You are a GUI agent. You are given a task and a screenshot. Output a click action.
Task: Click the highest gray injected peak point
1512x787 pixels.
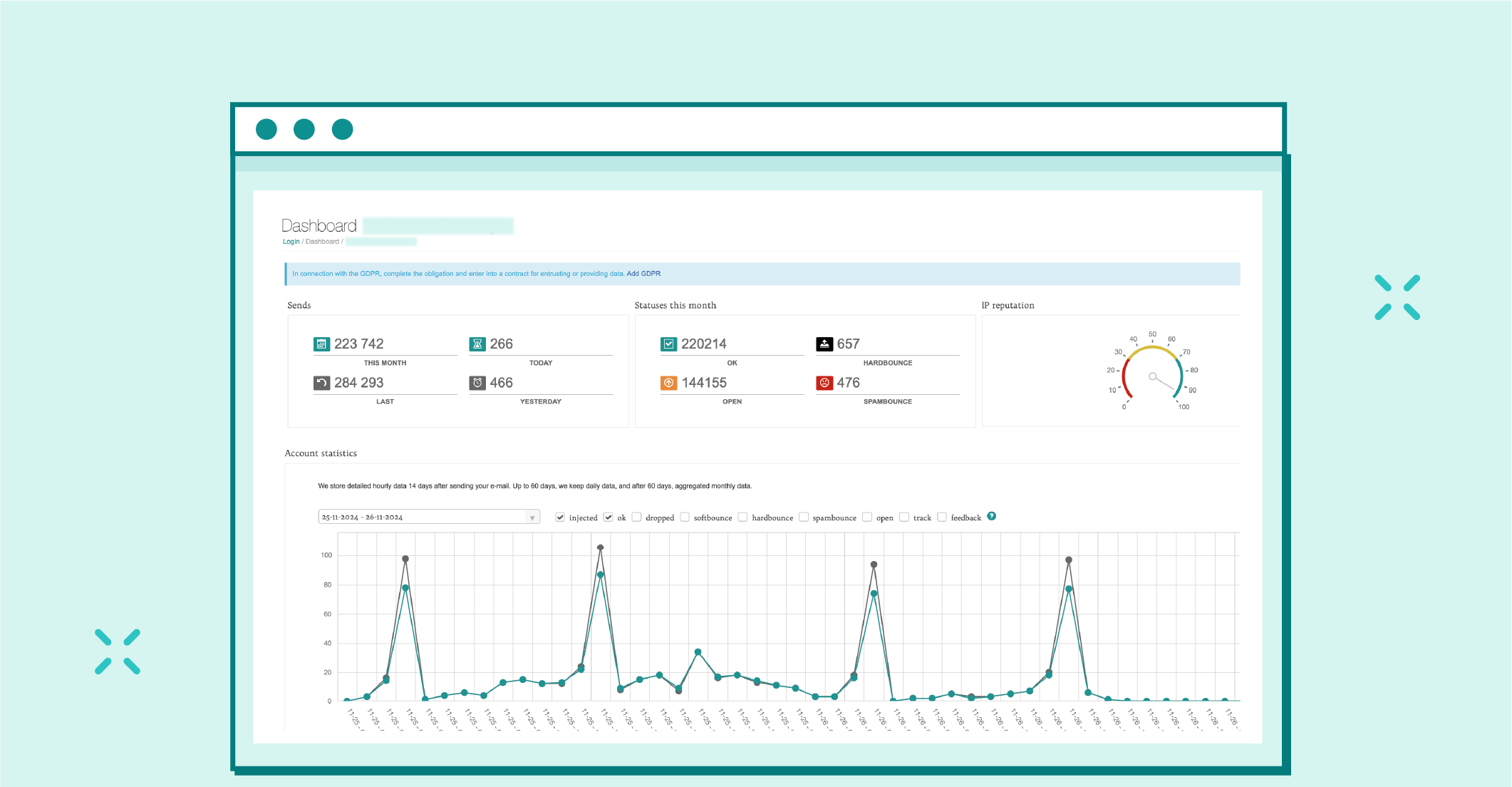click(601, 547)
